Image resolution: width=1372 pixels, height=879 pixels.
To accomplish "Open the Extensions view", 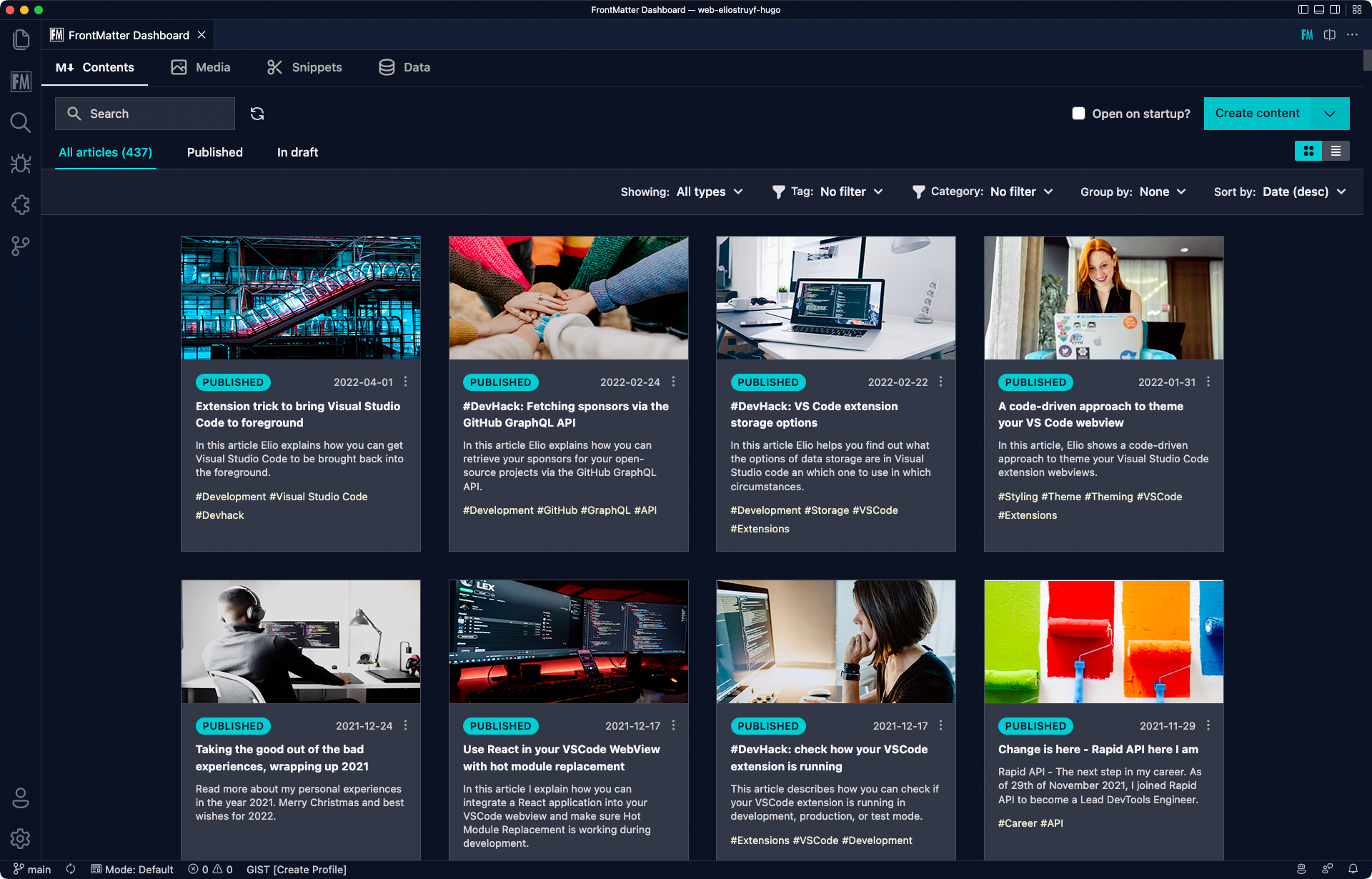I will click(21, 205).
